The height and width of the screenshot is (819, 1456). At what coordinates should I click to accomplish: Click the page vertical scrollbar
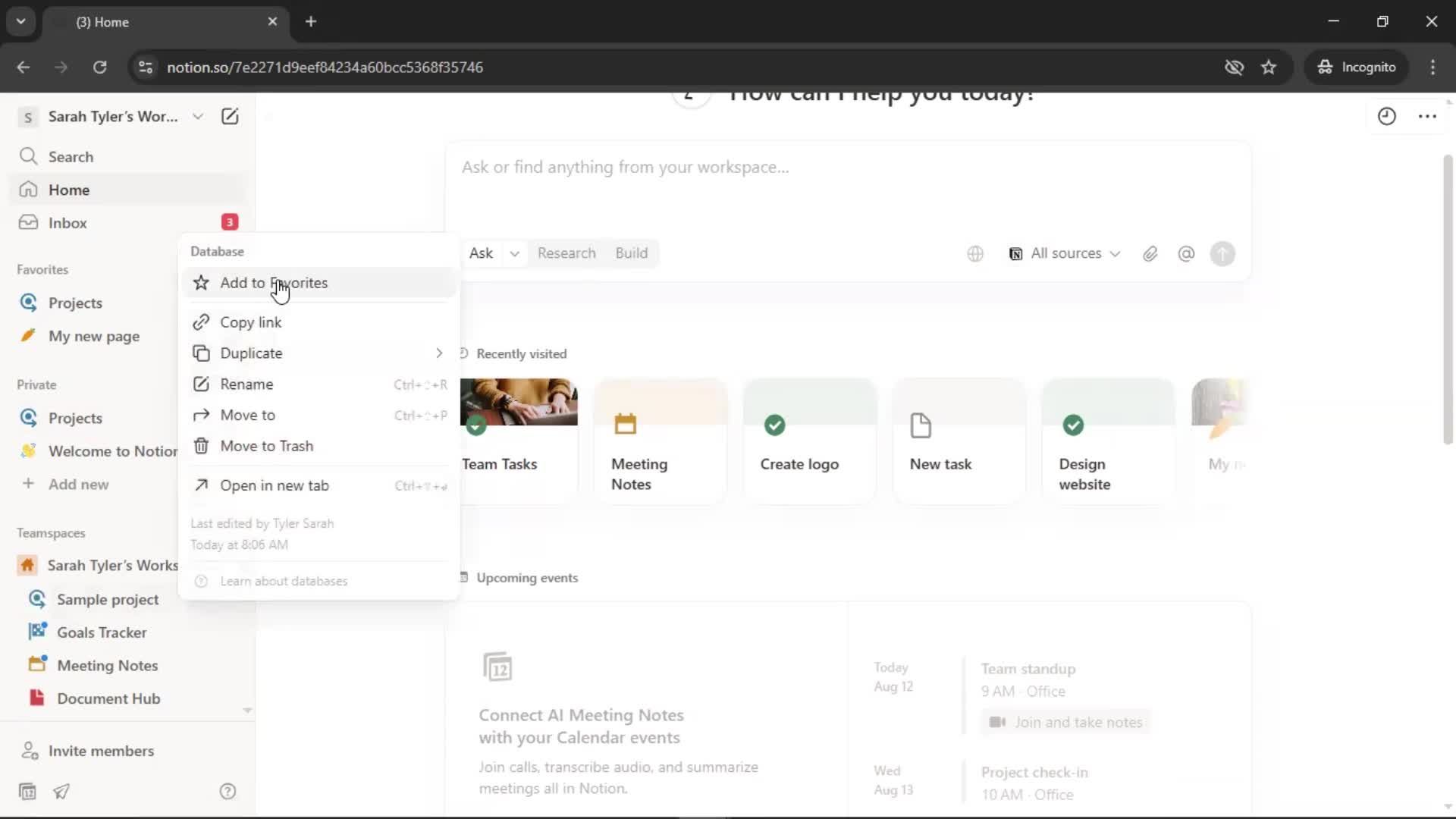[x=1448, y=300]
